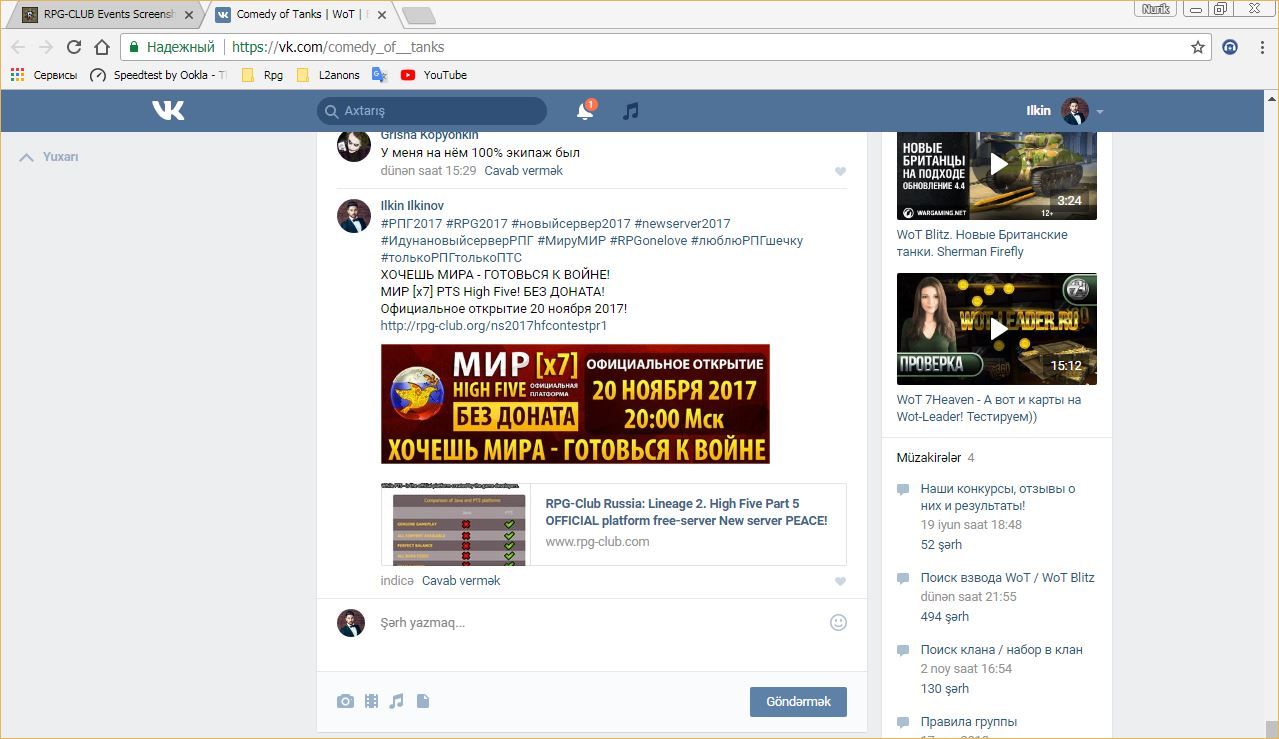Open discussion Поиск взвода WoT / WoT Blitz
The image size is (1279, 739).
tap(1008, 578)
